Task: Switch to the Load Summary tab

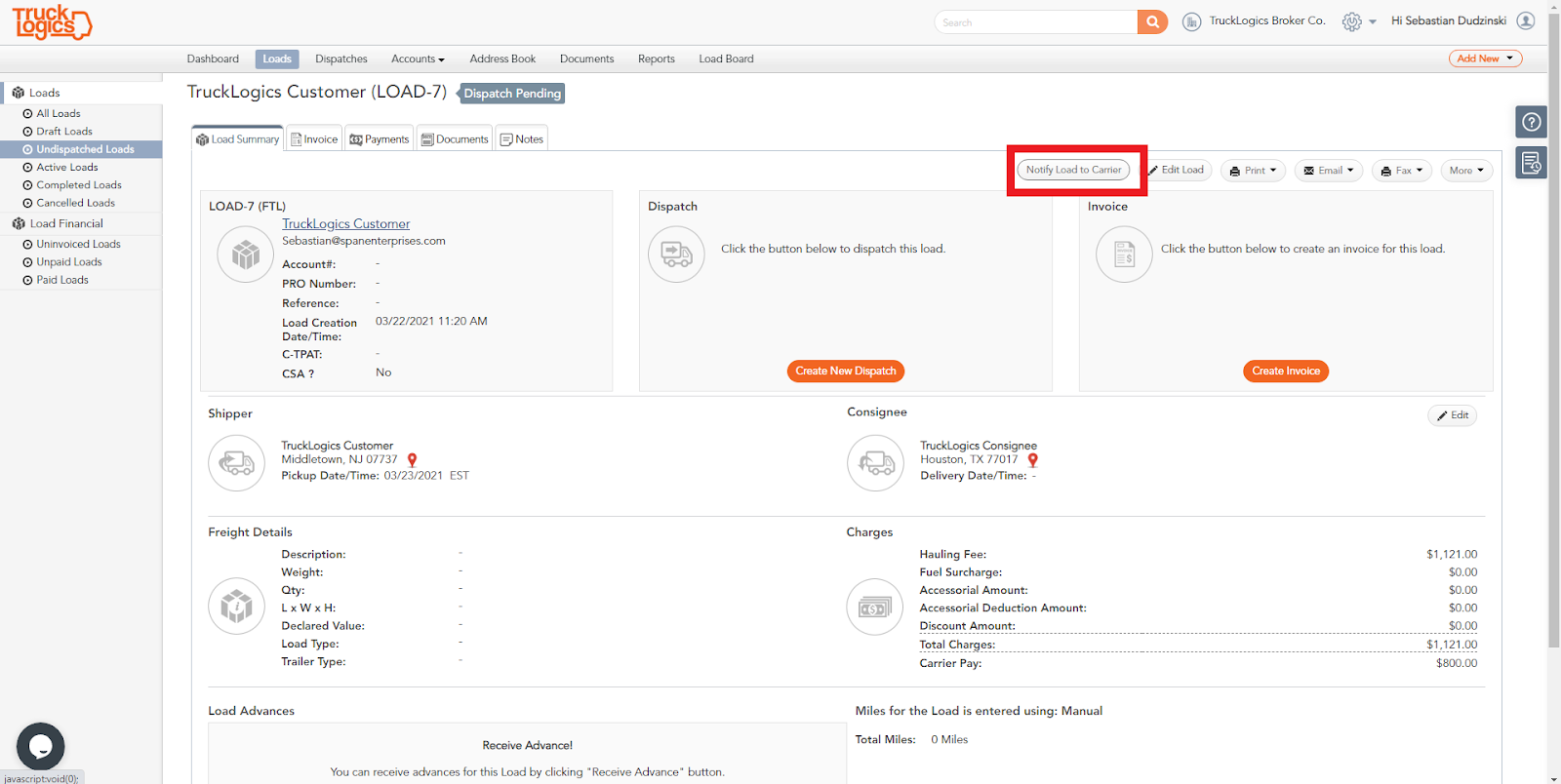Action: pos(238,139)
